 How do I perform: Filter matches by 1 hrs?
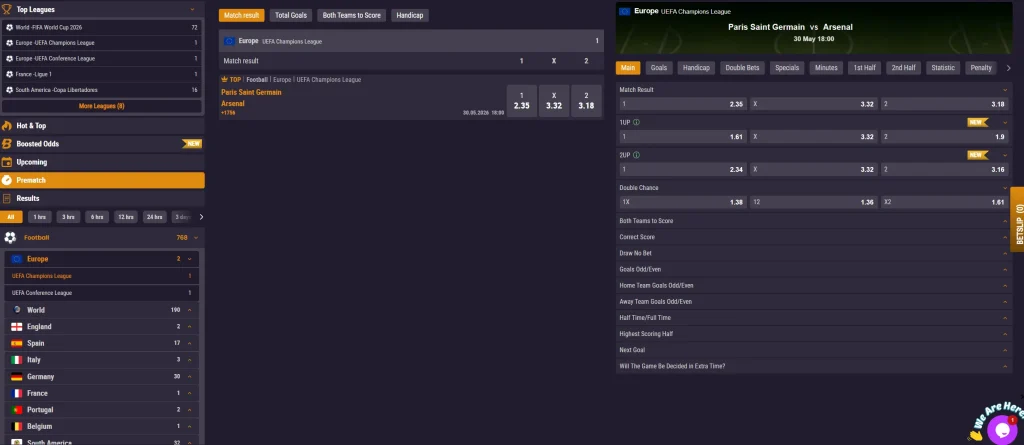pyautogui.click(x=40, y=217)
